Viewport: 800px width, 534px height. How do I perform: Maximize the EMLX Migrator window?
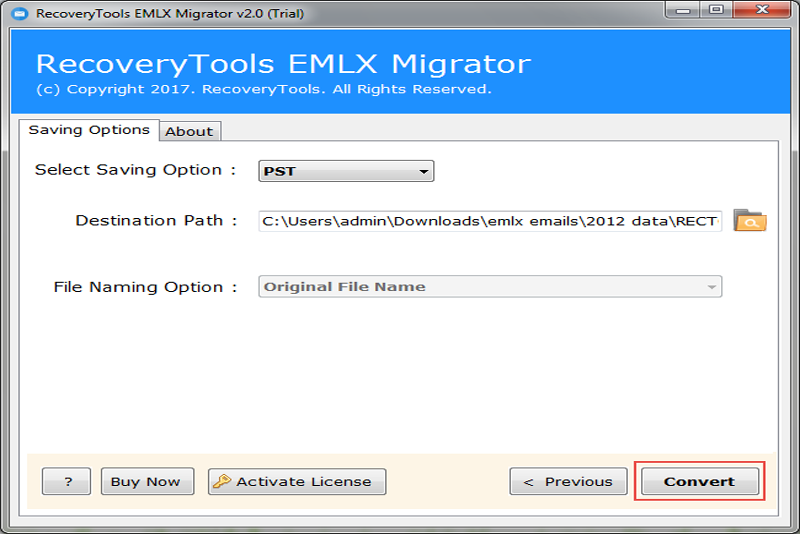tap(716, 10)
